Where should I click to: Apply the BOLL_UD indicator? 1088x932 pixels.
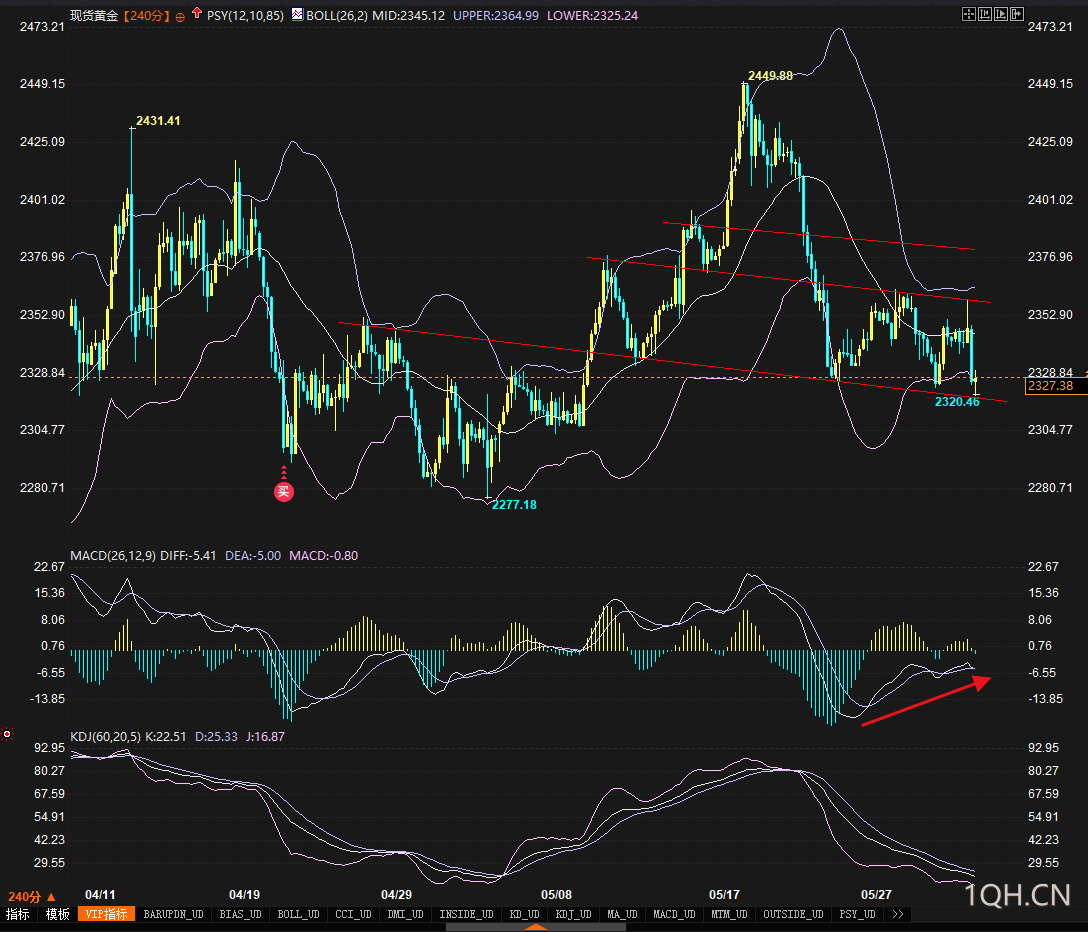(x=298, y=914)
